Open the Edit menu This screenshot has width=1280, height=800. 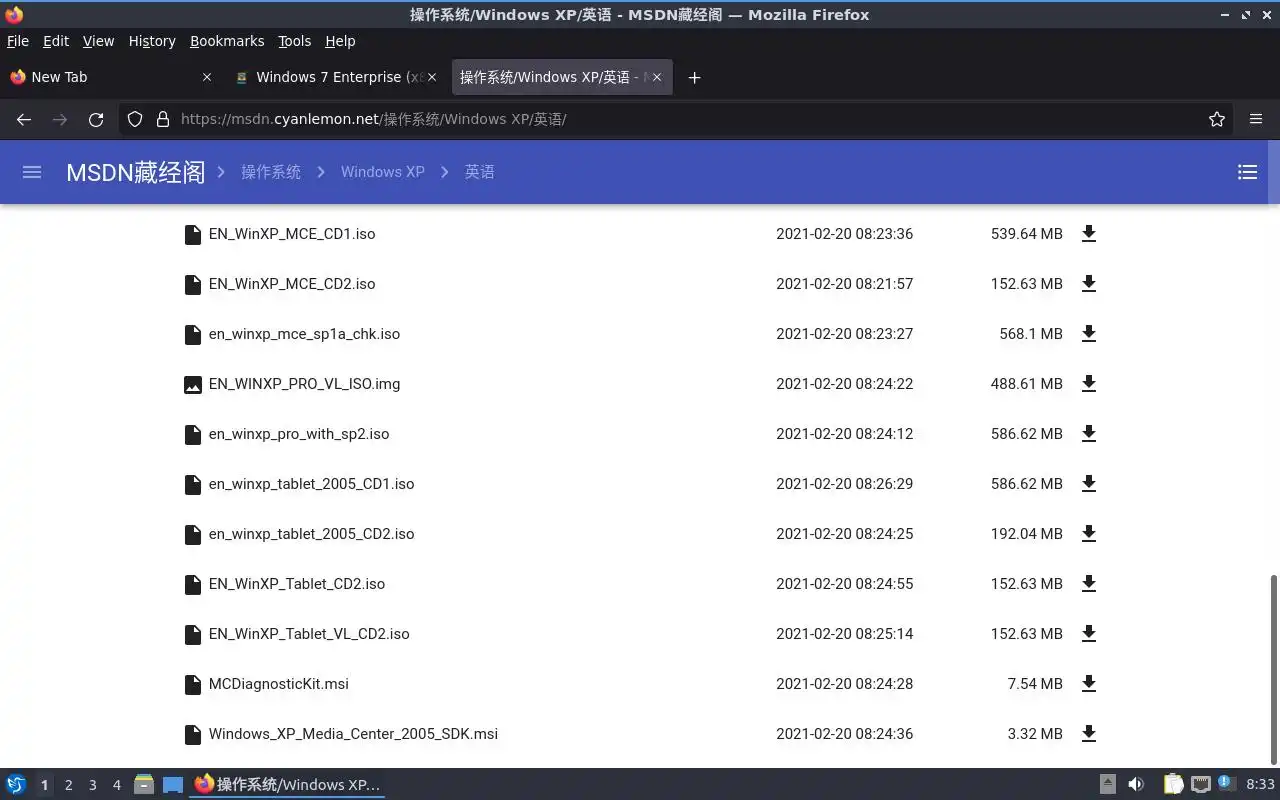click(x=56, y=41)
